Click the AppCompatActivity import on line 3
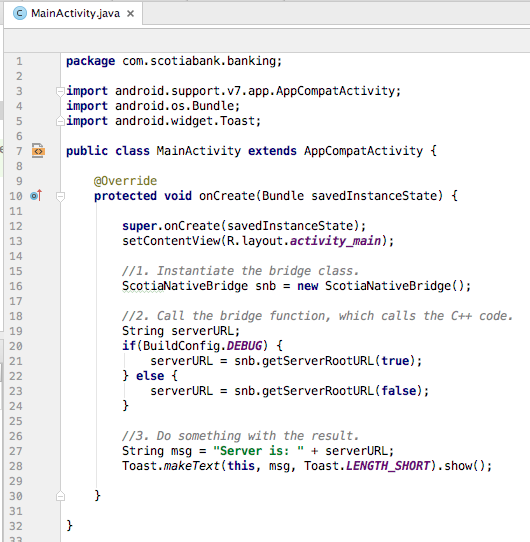Viewport: 530px width, 542px height. 258,91
